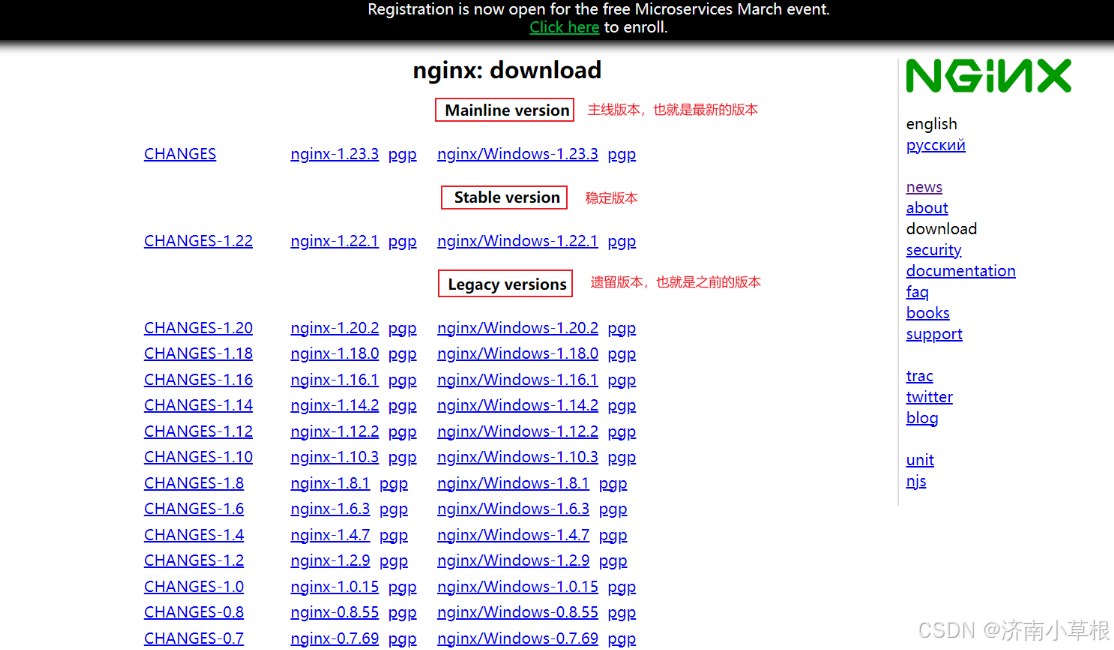
Task: Open CHANGES-0.8 link
Action: tap(194, 613)
